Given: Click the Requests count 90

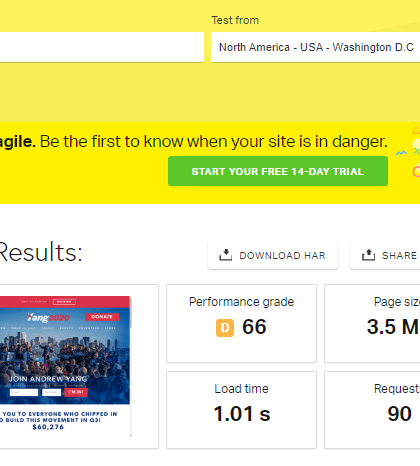Looking at the screenshot, I should tap(399, 414).
